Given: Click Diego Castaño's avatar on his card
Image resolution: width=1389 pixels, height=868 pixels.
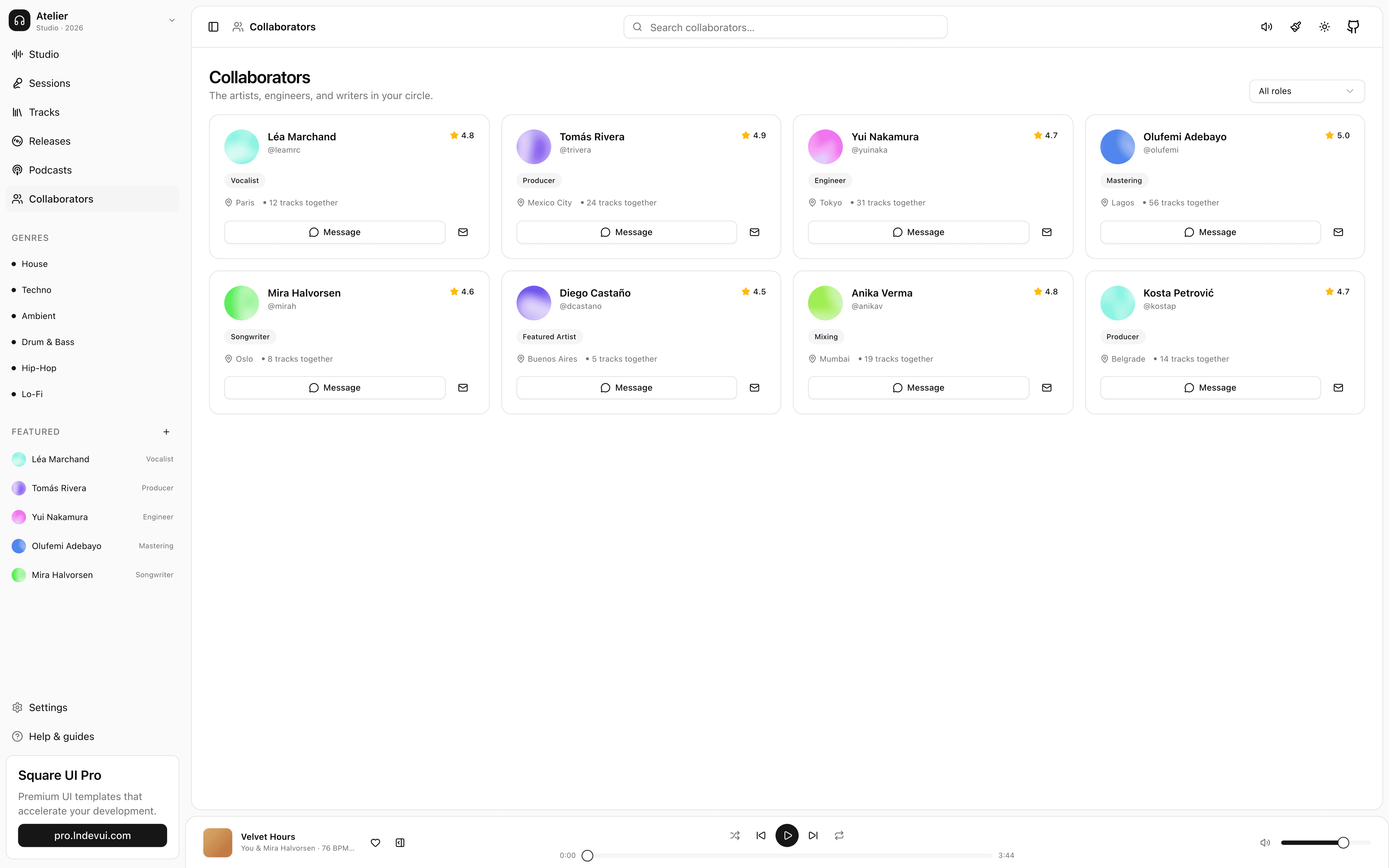Looking at the screenshot, I should pyautogui.click(x=534, y=302).
